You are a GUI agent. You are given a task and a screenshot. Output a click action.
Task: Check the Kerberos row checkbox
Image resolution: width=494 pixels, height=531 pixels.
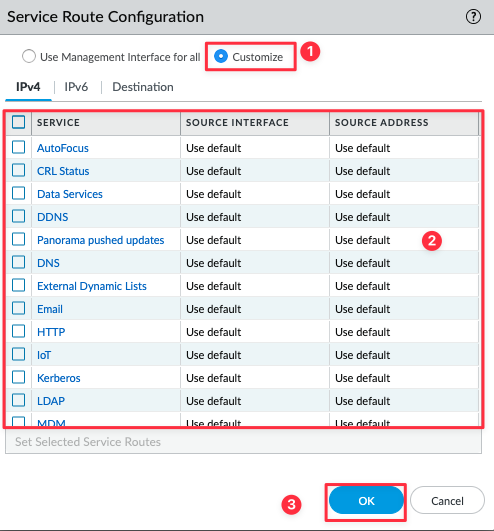[x=19, y=377]
